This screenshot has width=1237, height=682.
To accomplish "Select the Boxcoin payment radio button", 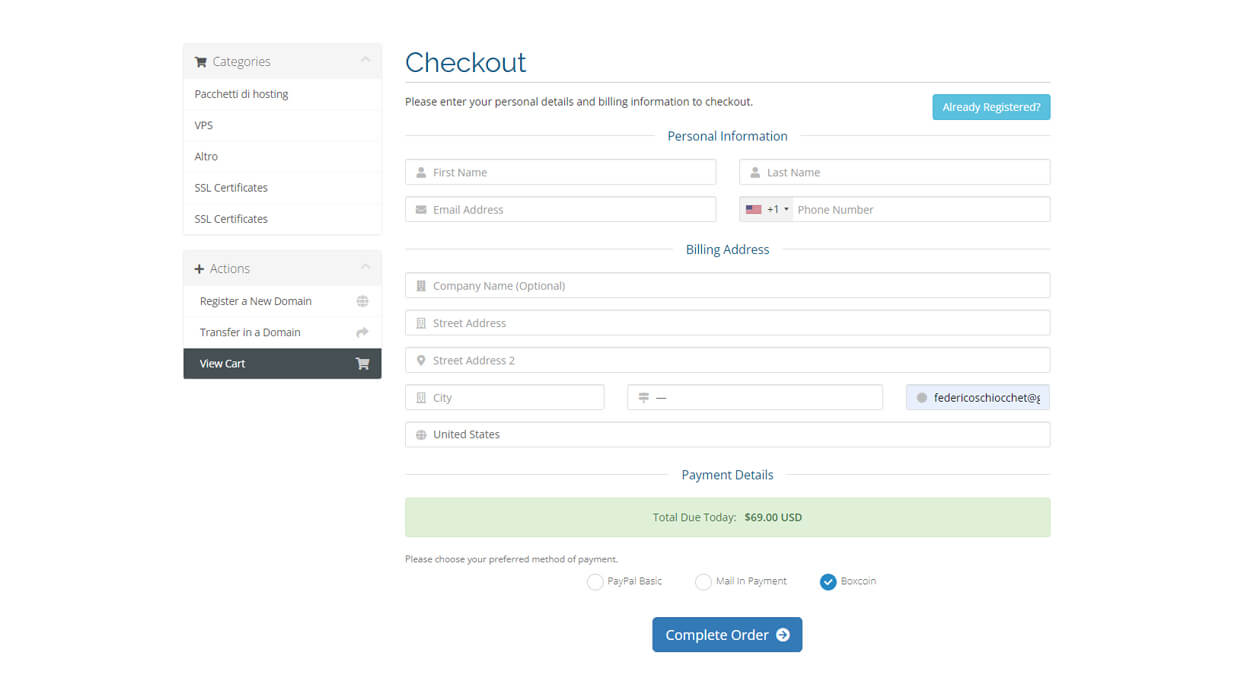I will point(828,582).
